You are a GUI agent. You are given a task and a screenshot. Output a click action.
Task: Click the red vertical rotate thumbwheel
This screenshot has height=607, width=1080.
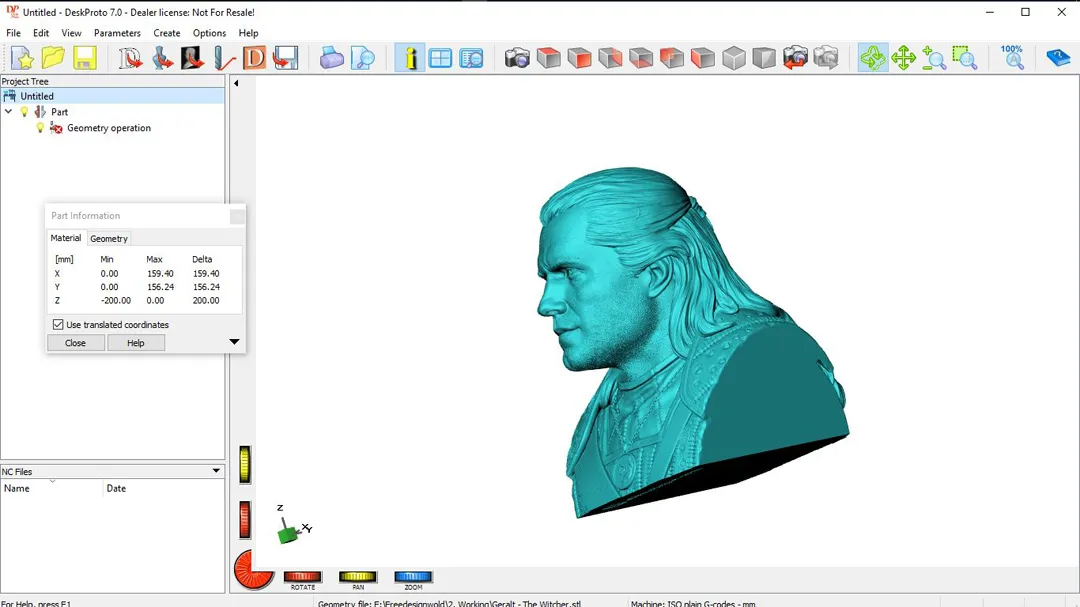pyautogui.click(x=245, y=519)
